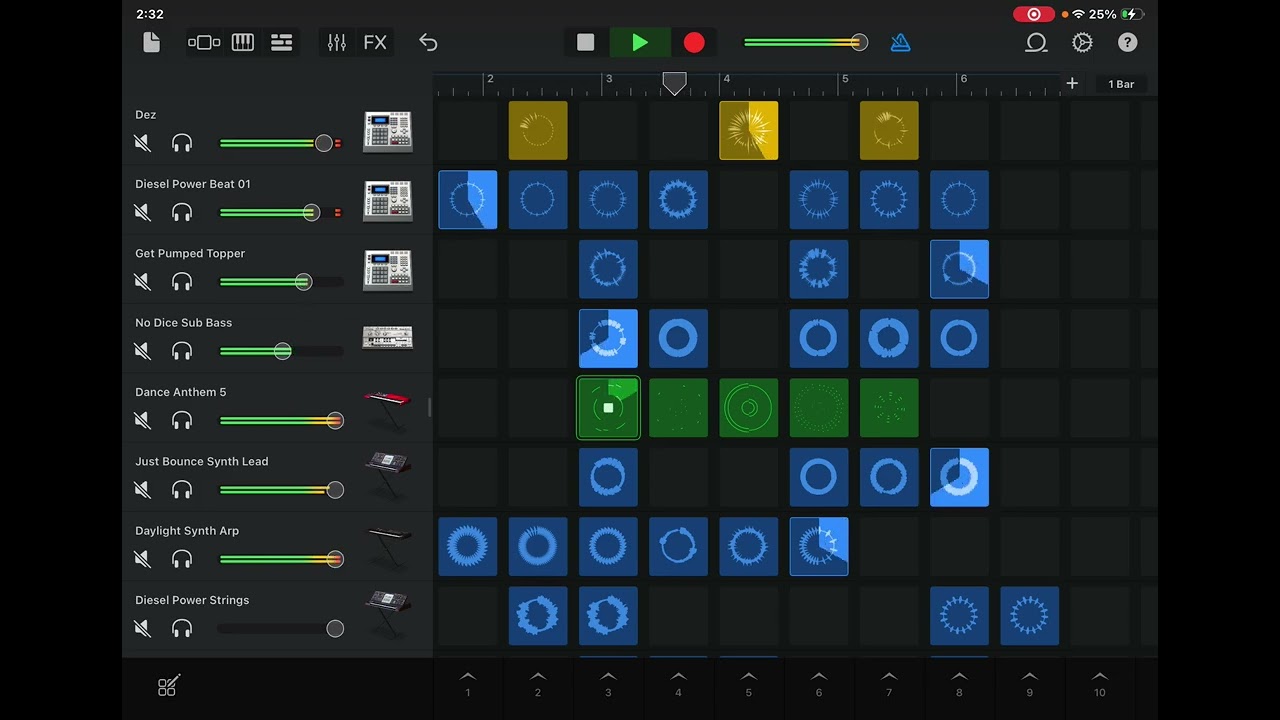
Task: Open the FX panel
Action: (x=375, y=42)
